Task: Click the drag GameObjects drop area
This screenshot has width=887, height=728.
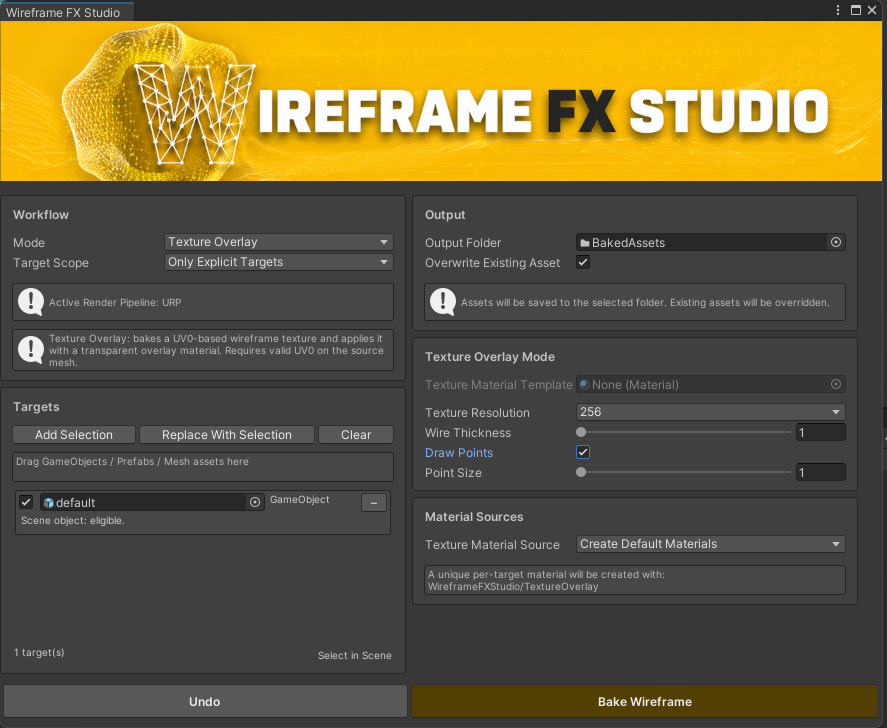Action: click(x=203, y=467)
